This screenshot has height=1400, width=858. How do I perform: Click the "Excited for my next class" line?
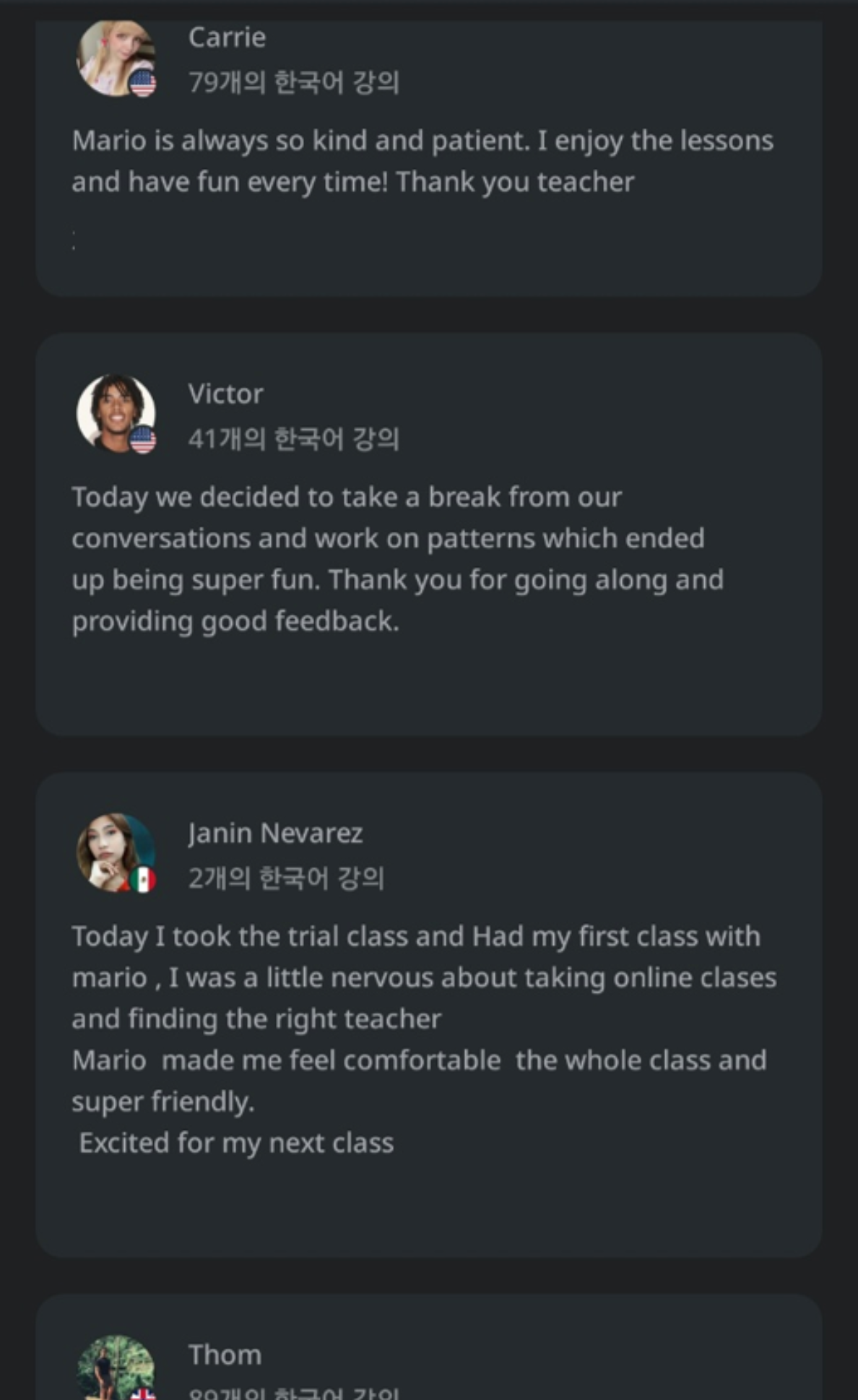pos(236,1143)
